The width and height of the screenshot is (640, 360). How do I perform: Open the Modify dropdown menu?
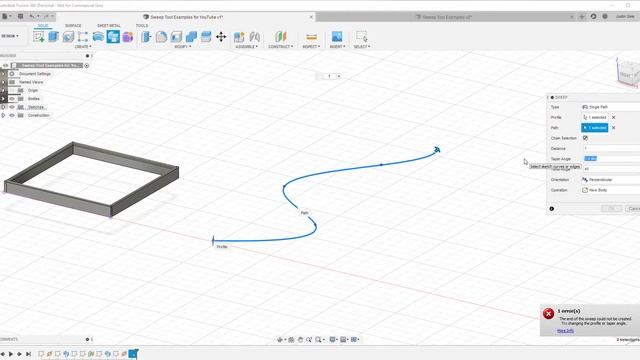[x=183, y=47]
